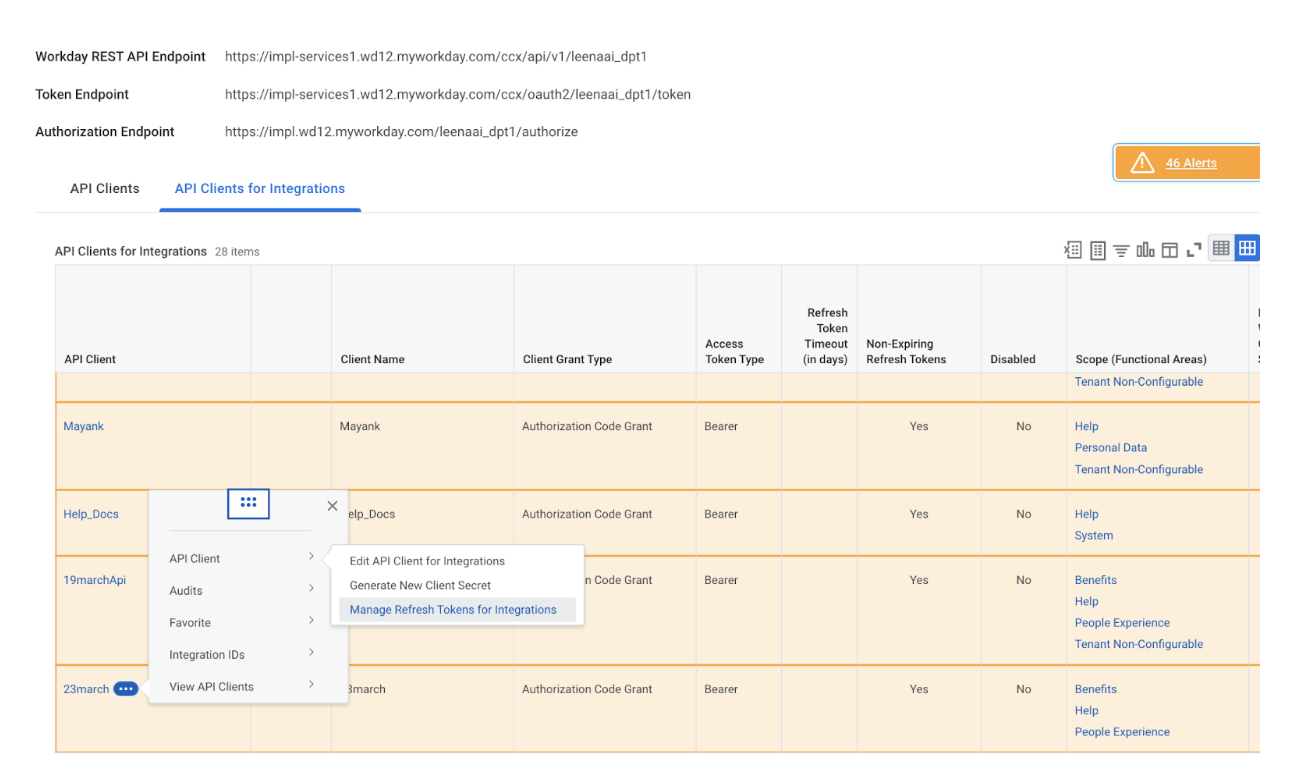Choose Generate New Client Secret

tap(420, 586)
